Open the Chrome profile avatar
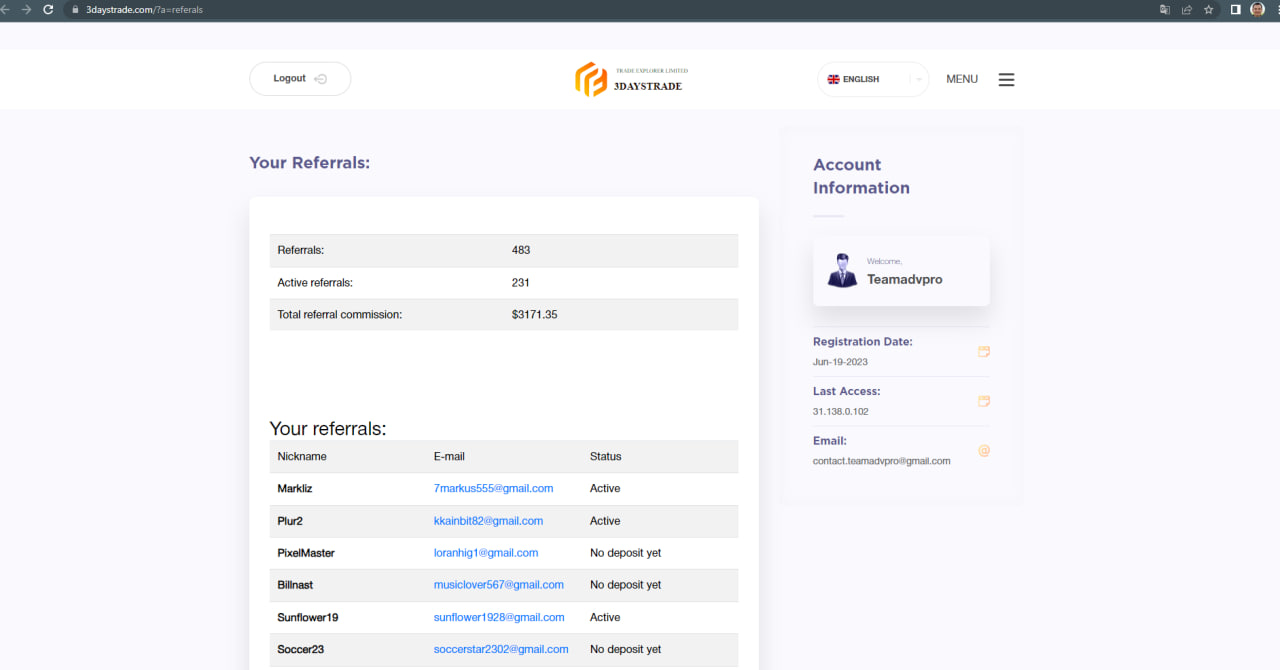 1257,9
